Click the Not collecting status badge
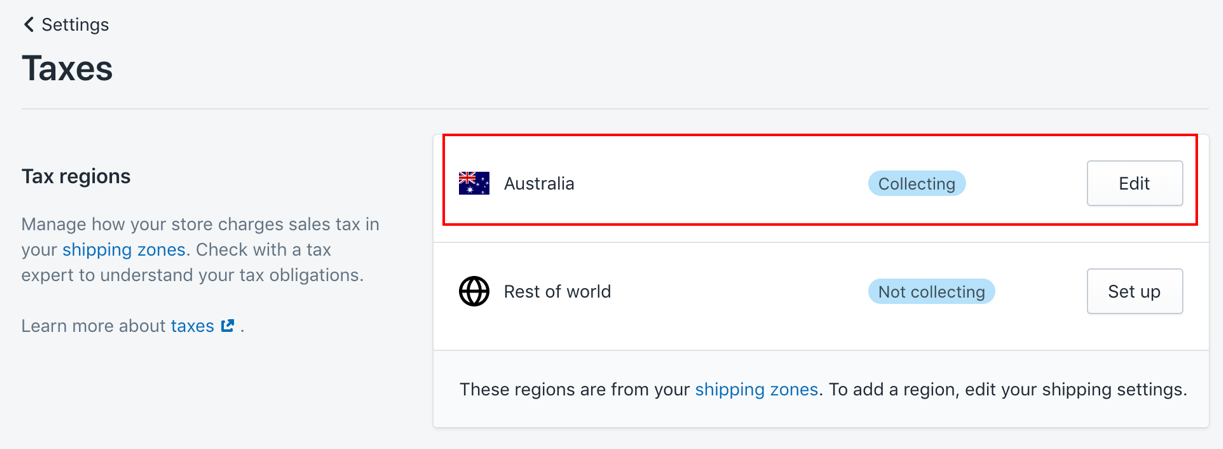This screenshot has height=449, width=1223. click(x=931, y=291)
